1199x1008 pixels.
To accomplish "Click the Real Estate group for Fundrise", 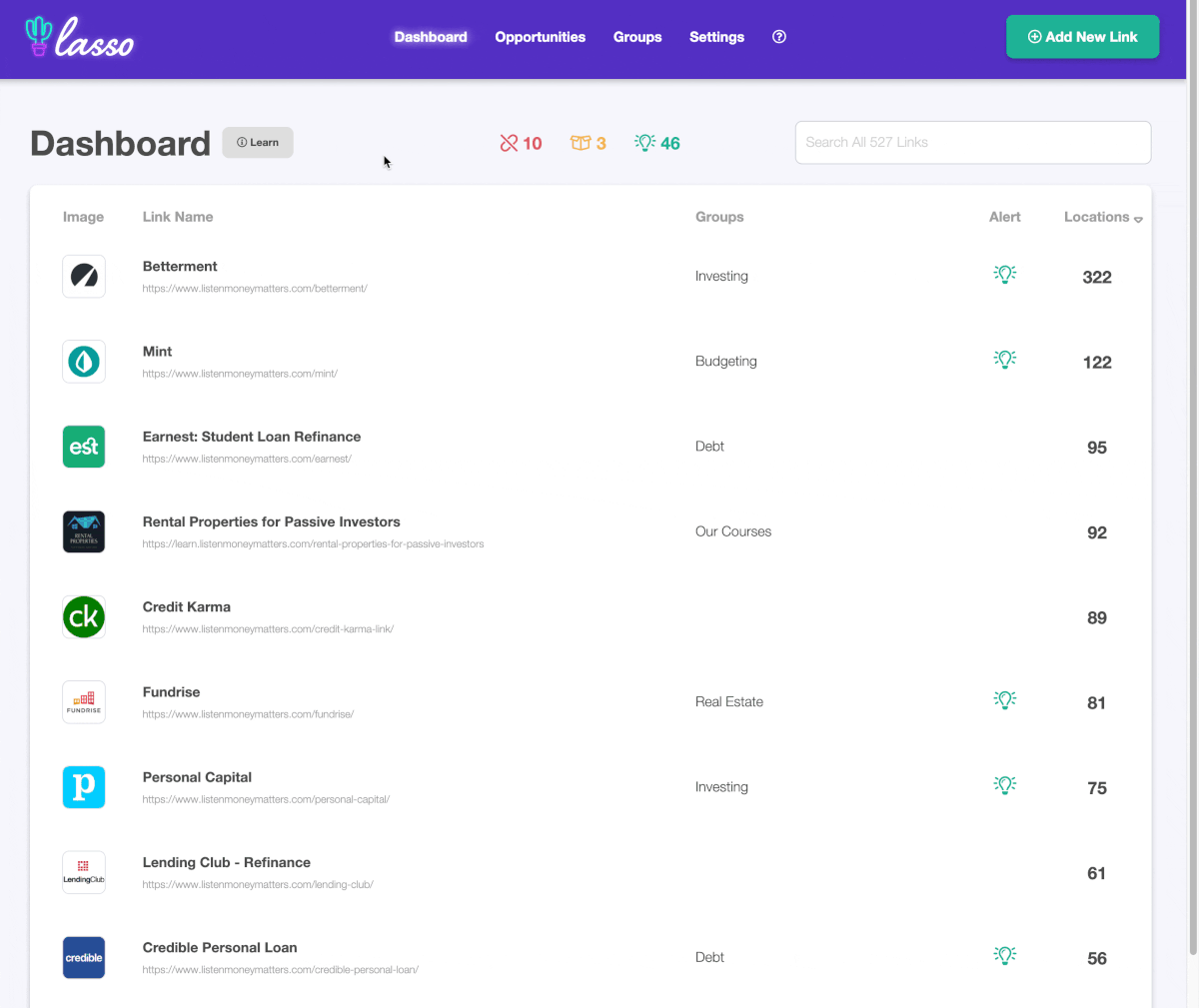I will pos(729,702).
